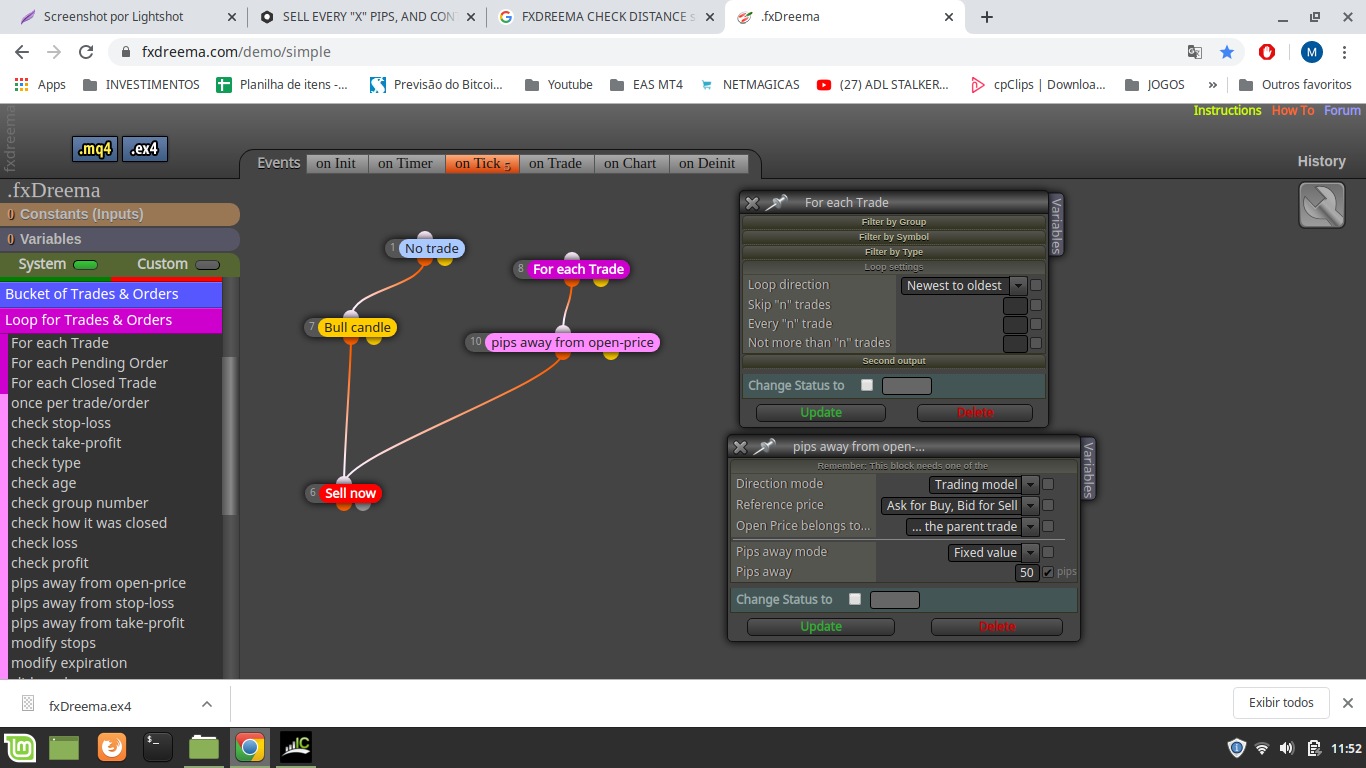Switch to the on Init tab
The image size is (1366, 768).
336,164
